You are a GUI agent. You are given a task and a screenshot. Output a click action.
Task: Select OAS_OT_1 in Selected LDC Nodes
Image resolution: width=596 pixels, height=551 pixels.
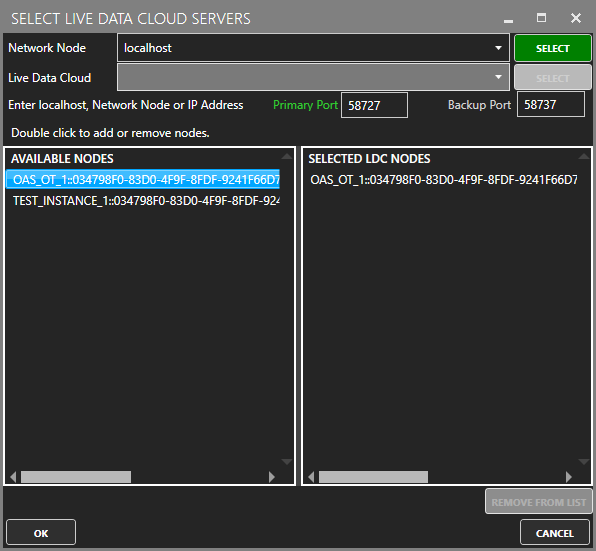(443, 179)
